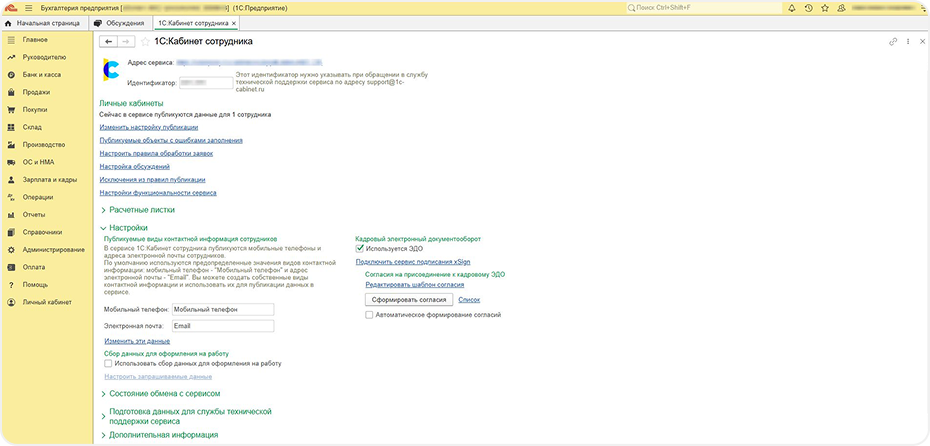Go forward with the right arrow button
The width and height of the screenshot is (930, 446).
pos(125,42)
